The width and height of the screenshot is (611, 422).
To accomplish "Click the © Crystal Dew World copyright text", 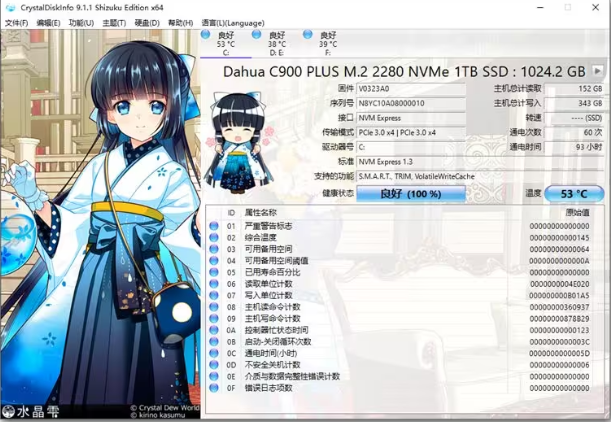I will click(x=164, y=408).
